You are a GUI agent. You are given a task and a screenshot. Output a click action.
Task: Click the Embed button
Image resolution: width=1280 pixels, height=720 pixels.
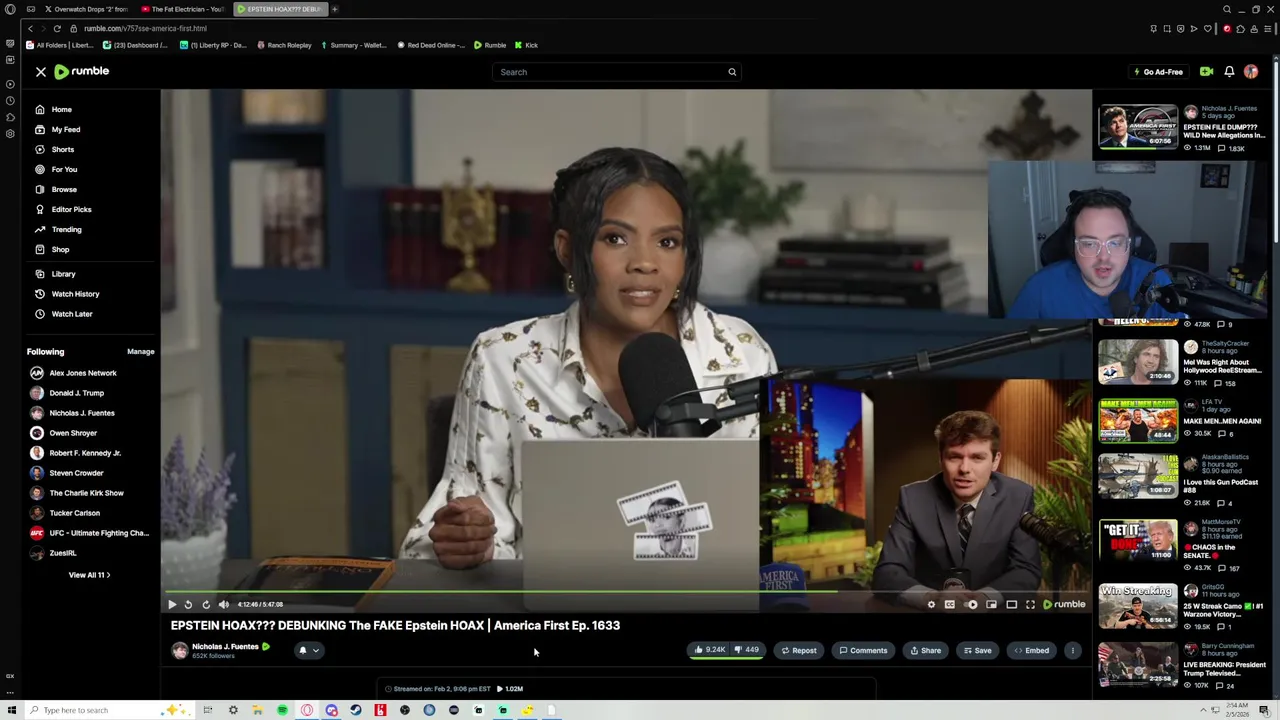[x=1032, y=650]
